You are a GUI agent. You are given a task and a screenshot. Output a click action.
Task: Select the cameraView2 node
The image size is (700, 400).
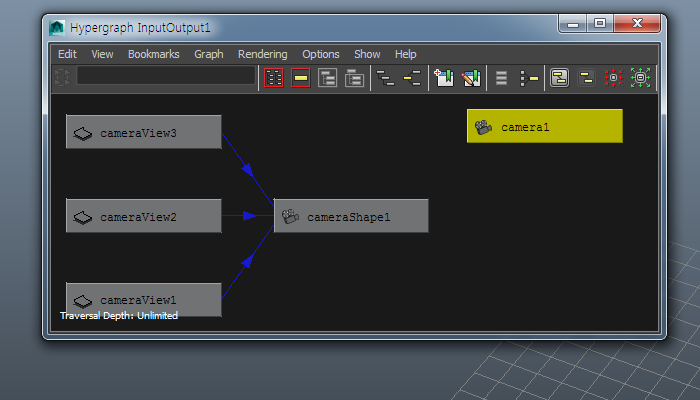point(144,216)
